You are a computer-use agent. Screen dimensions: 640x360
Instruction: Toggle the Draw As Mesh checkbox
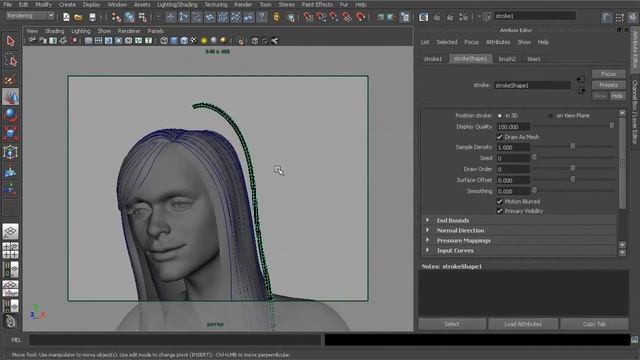click(500, 137)
